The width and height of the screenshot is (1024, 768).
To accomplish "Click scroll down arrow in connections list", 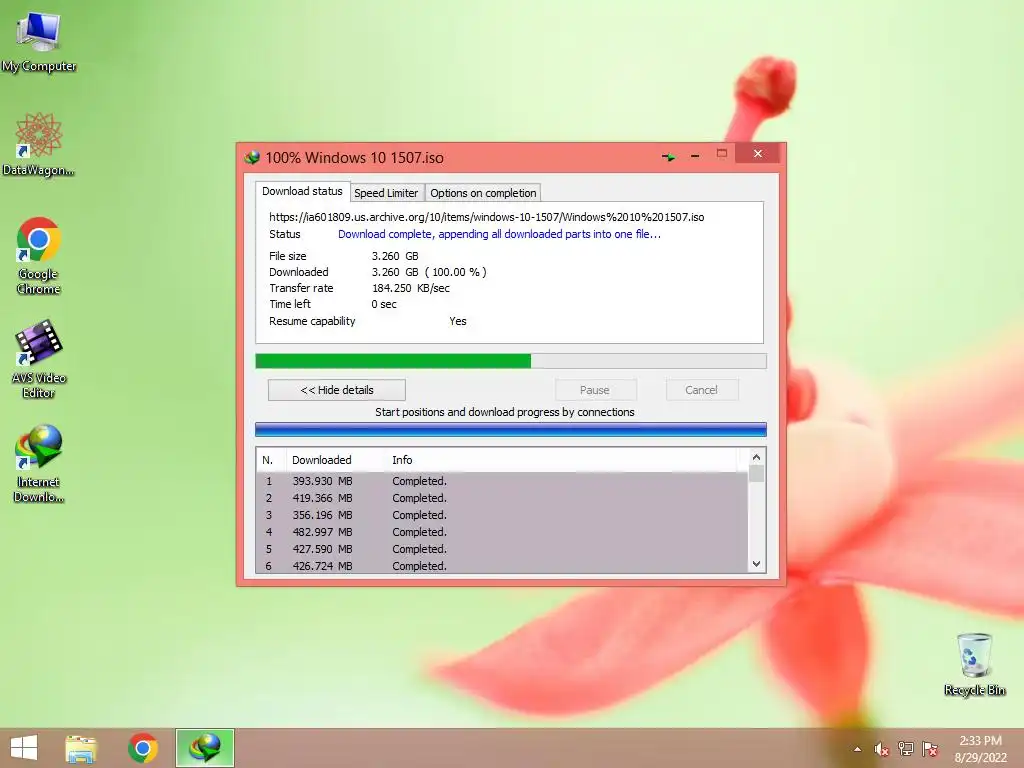I will 756,564.
